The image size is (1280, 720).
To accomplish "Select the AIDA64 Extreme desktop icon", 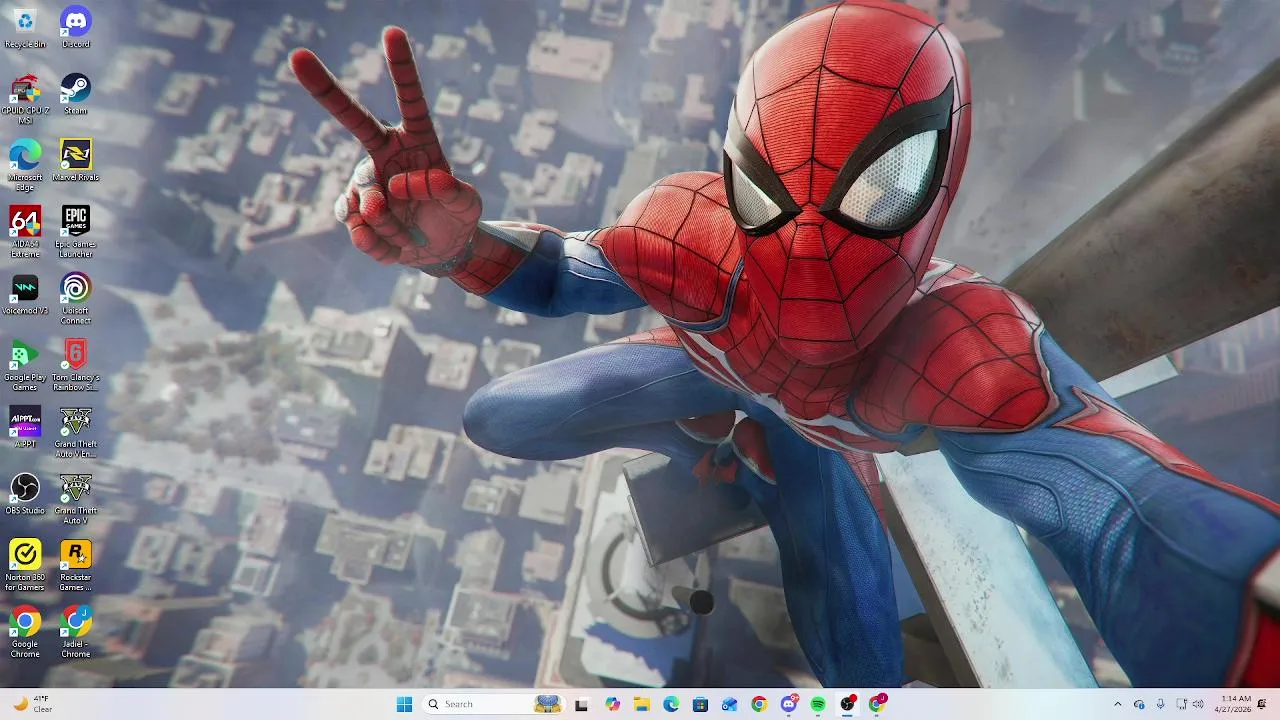I will [x=25, y=232].
